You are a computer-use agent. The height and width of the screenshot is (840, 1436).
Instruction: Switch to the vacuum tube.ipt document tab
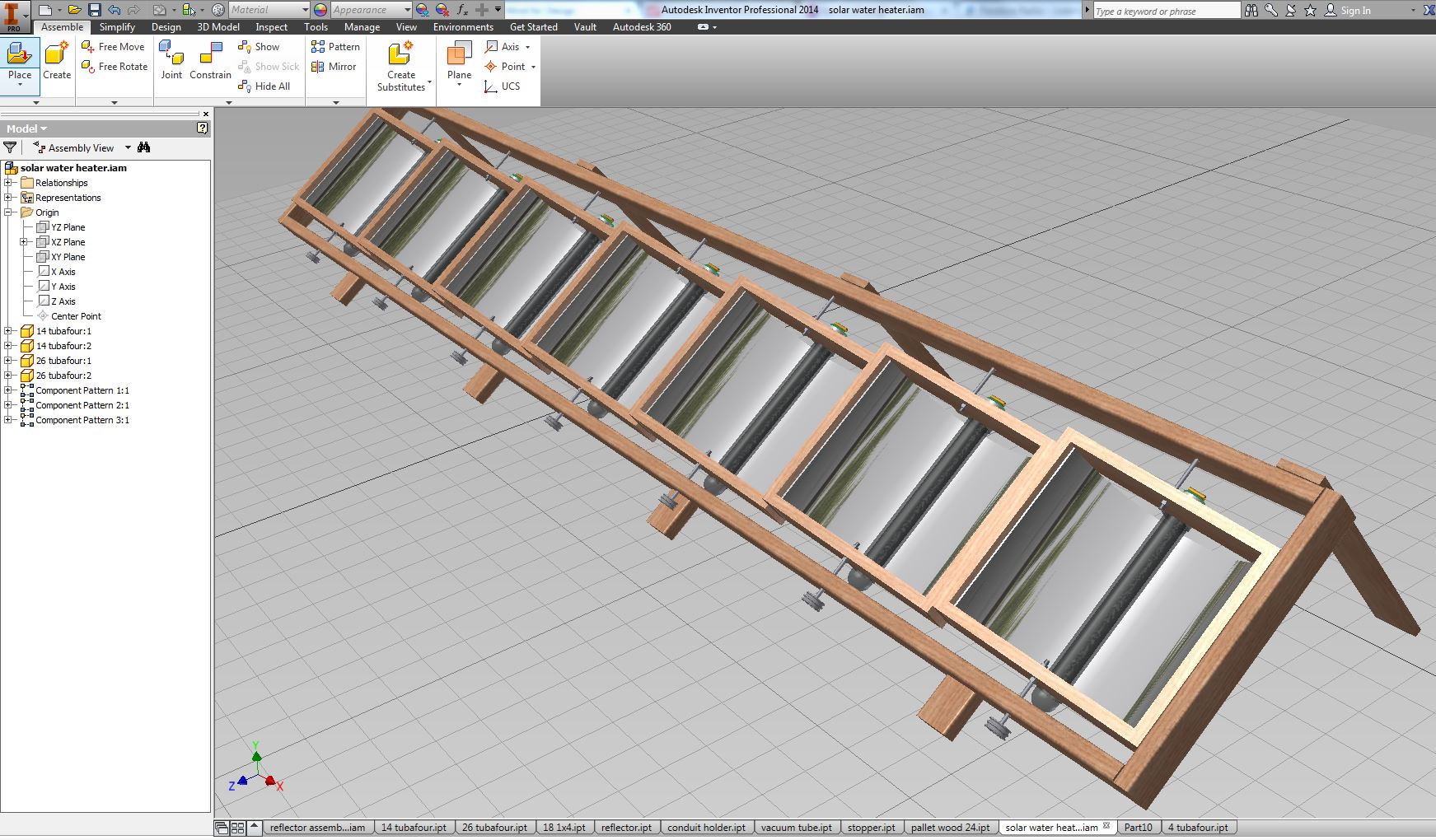pyautogui.click(x=796, y=828)
